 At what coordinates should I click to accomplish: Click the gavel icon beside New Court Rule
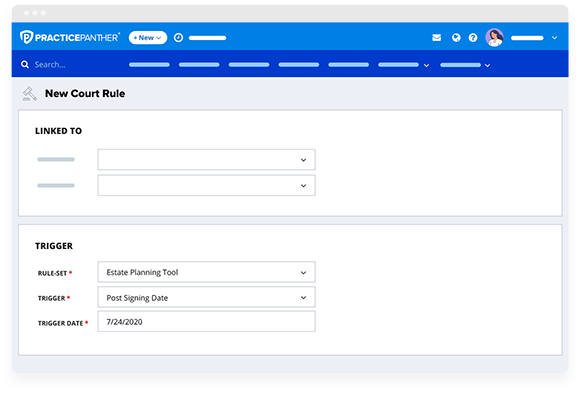pos(30,94)
